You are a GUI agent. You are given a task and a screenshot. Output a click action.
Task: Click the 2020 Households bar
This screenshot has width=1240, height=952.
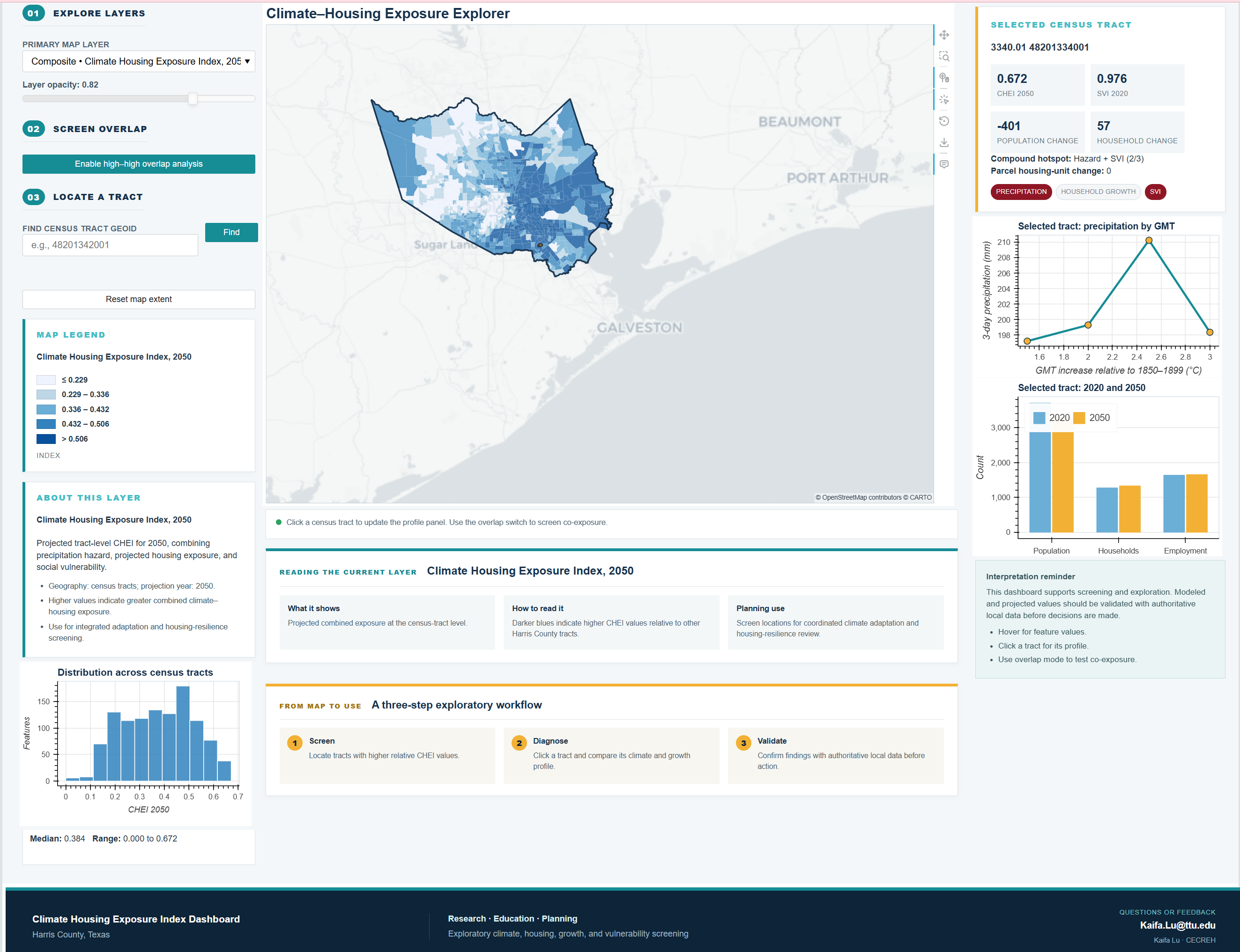[1107, 509]
